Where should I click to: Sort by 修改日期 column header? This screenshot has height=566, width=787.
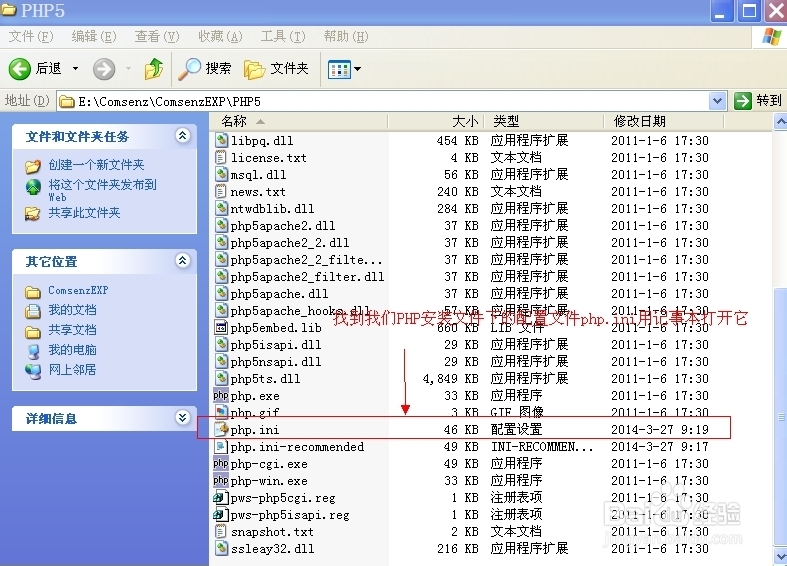pos(664,121)
